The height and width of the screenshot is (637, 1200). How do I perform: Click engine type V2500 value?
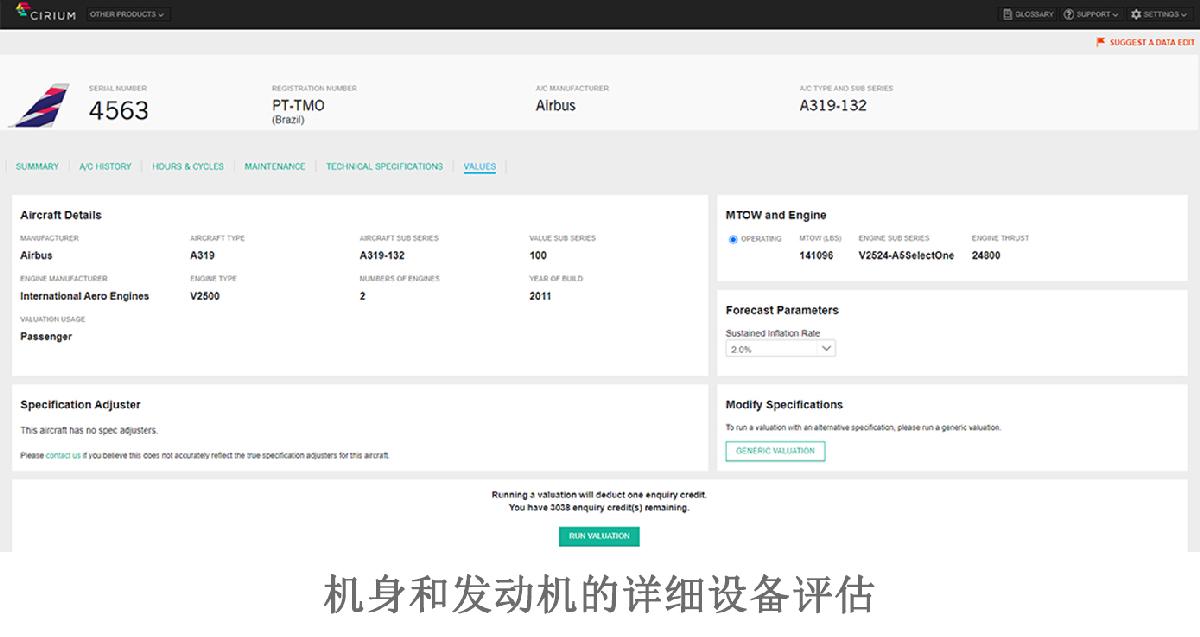206,296
